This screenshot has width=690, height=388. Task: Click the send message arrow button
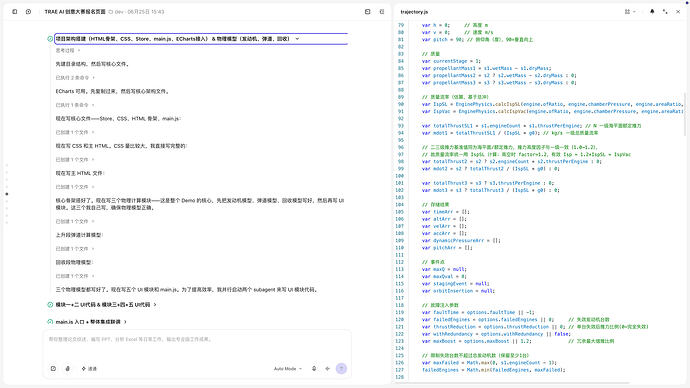coord(341,369)
